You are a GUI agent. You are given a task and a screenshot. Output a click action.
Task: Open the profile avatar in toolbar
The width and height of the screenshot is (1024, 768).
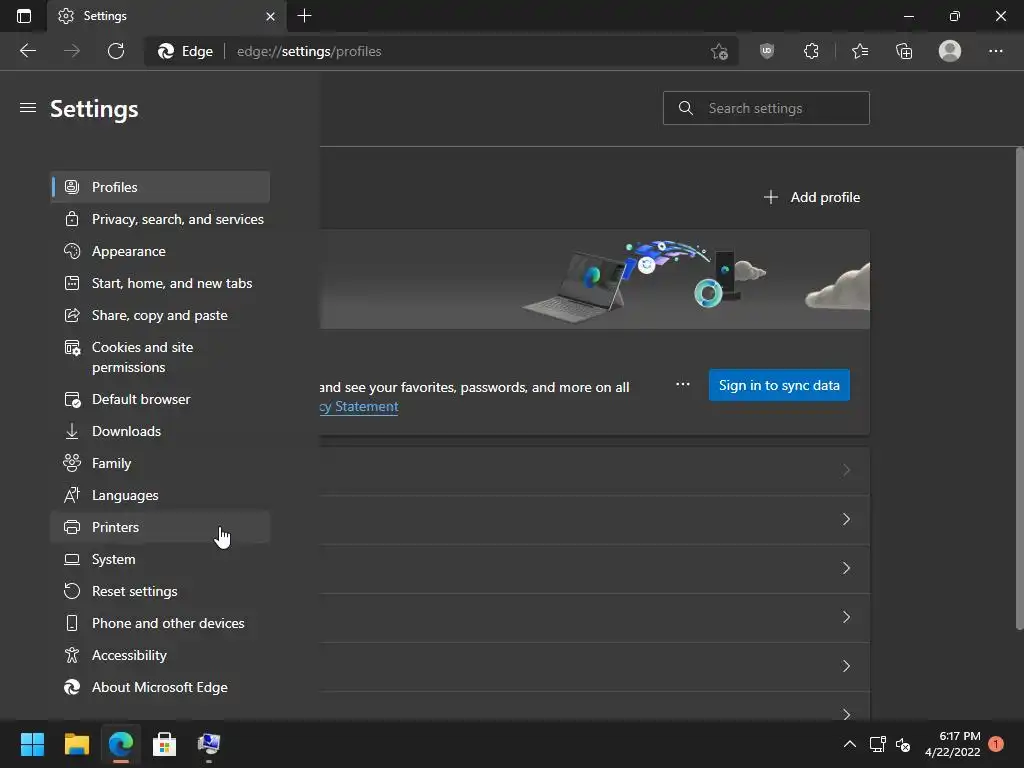pyautogui.click(x=950, y=51)
